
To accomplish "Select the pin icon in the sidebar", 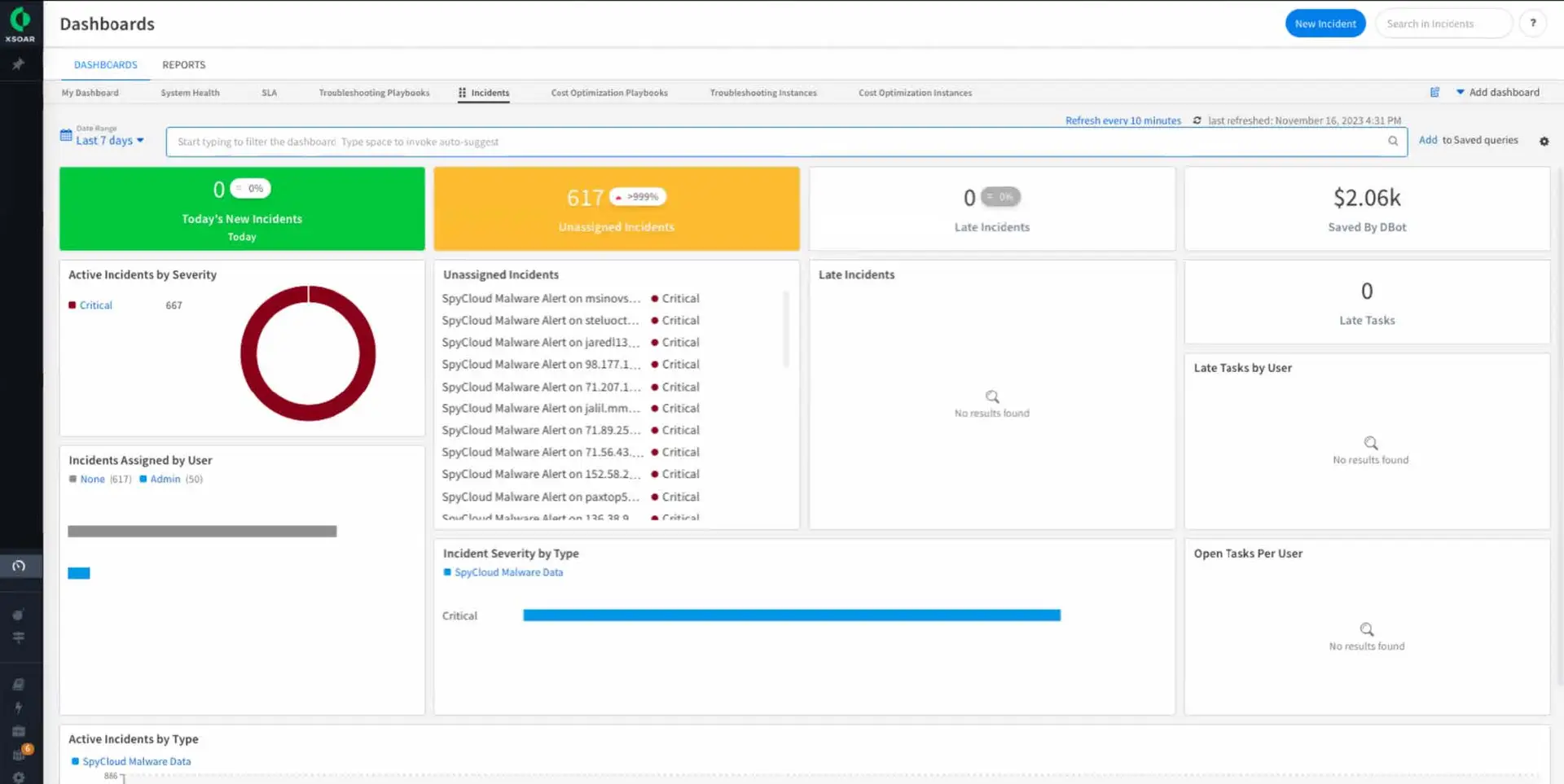I will point(18,64).
